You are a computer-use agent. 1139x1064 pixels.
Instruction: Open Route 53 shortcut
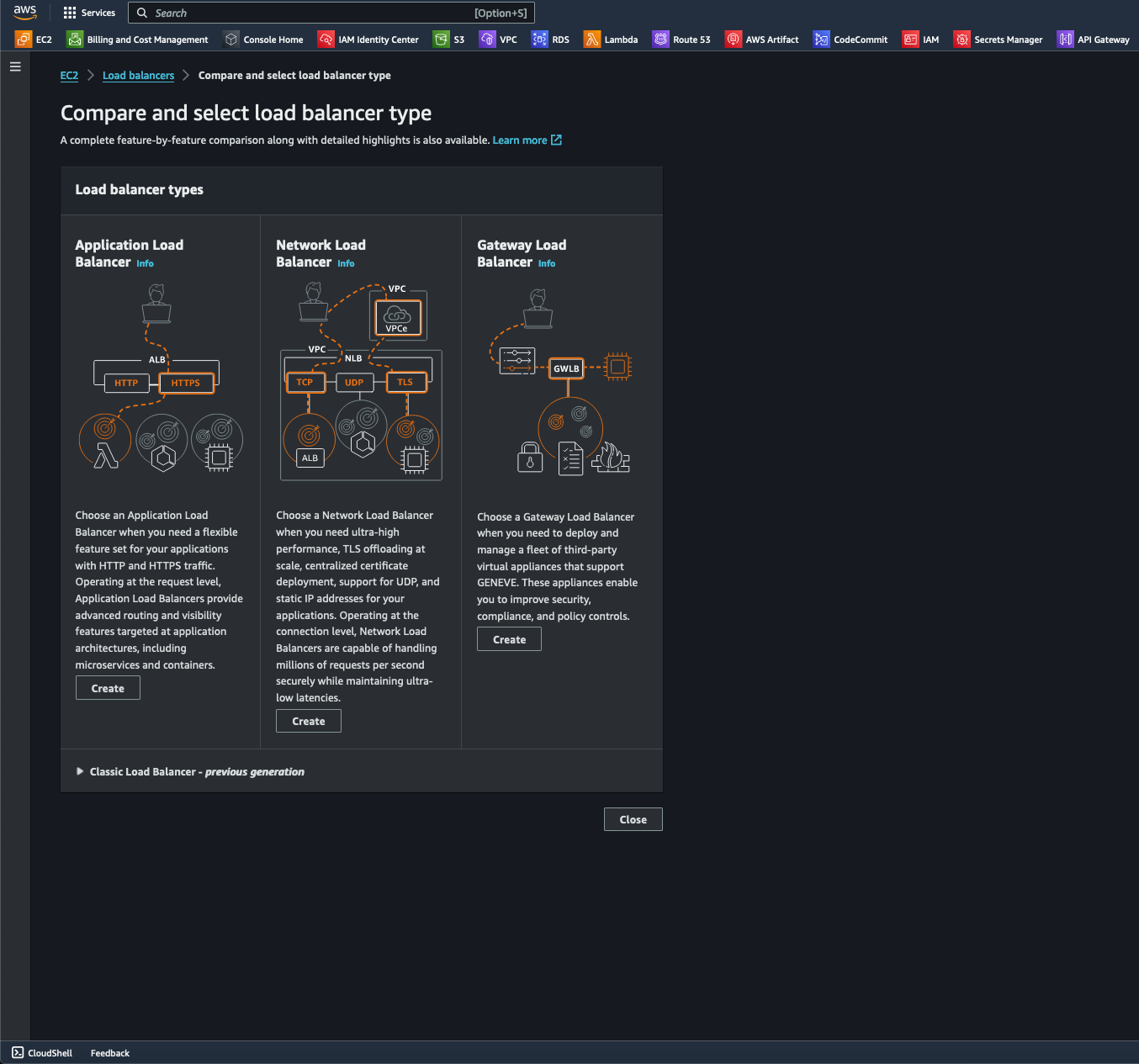pos(681,40)
